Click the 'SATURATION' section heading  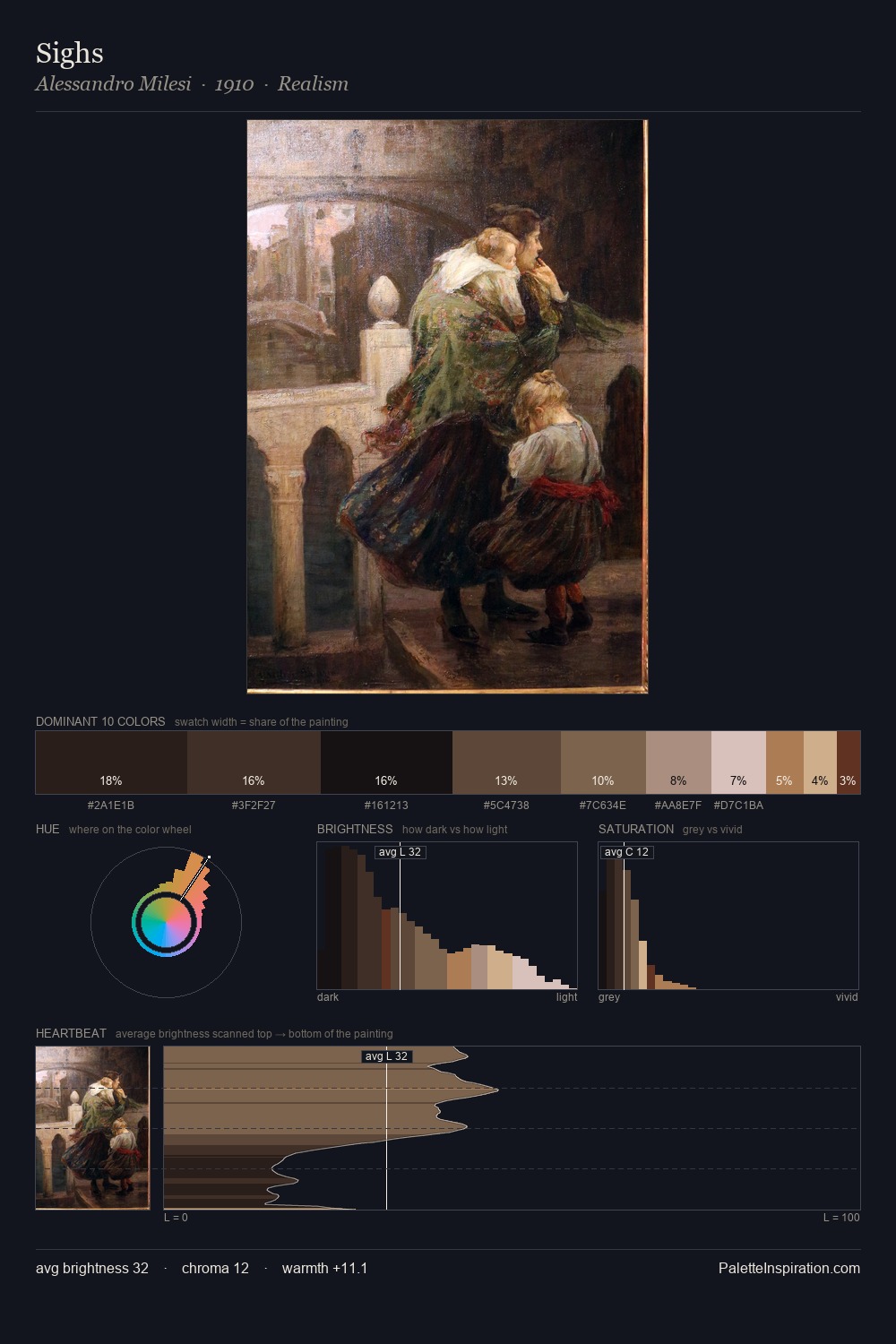pos(636,829)
